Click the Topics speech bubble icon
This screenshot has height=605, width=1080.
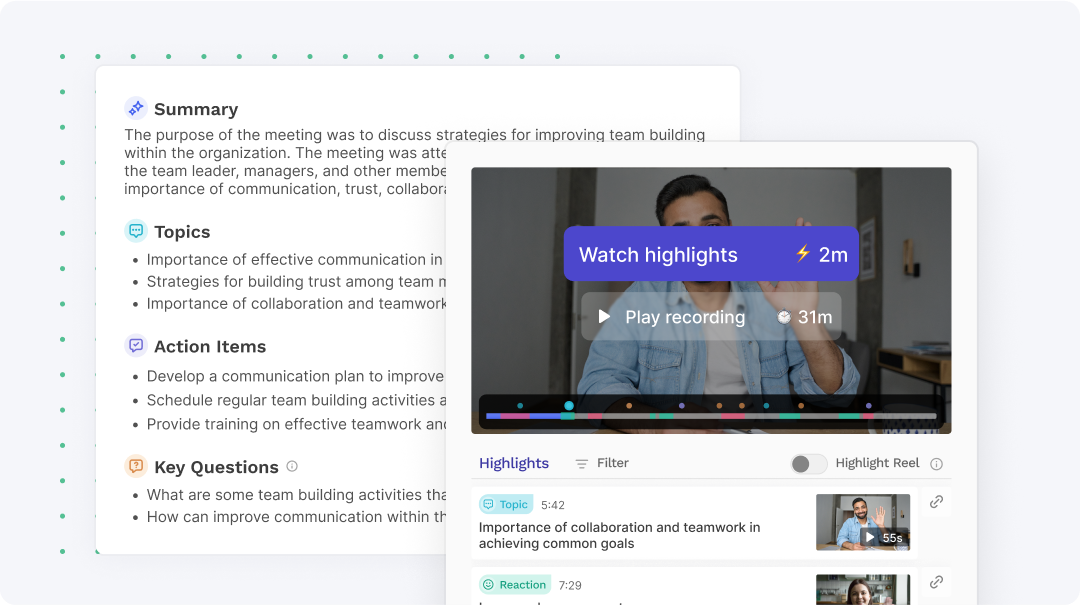134,231
